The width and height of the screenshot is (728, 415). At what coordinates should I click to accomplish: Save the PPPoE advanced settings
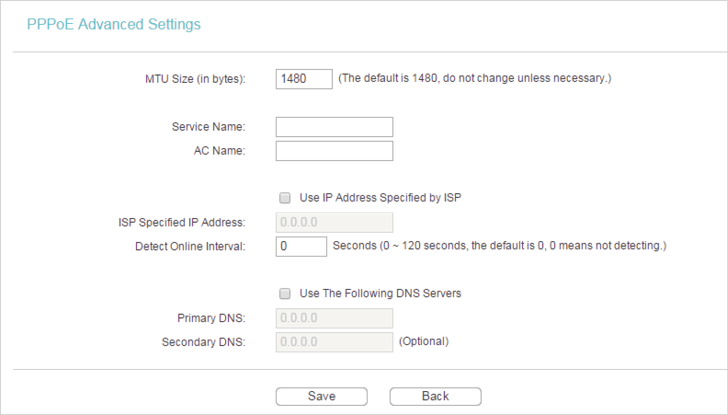click(x=322, y=396)
